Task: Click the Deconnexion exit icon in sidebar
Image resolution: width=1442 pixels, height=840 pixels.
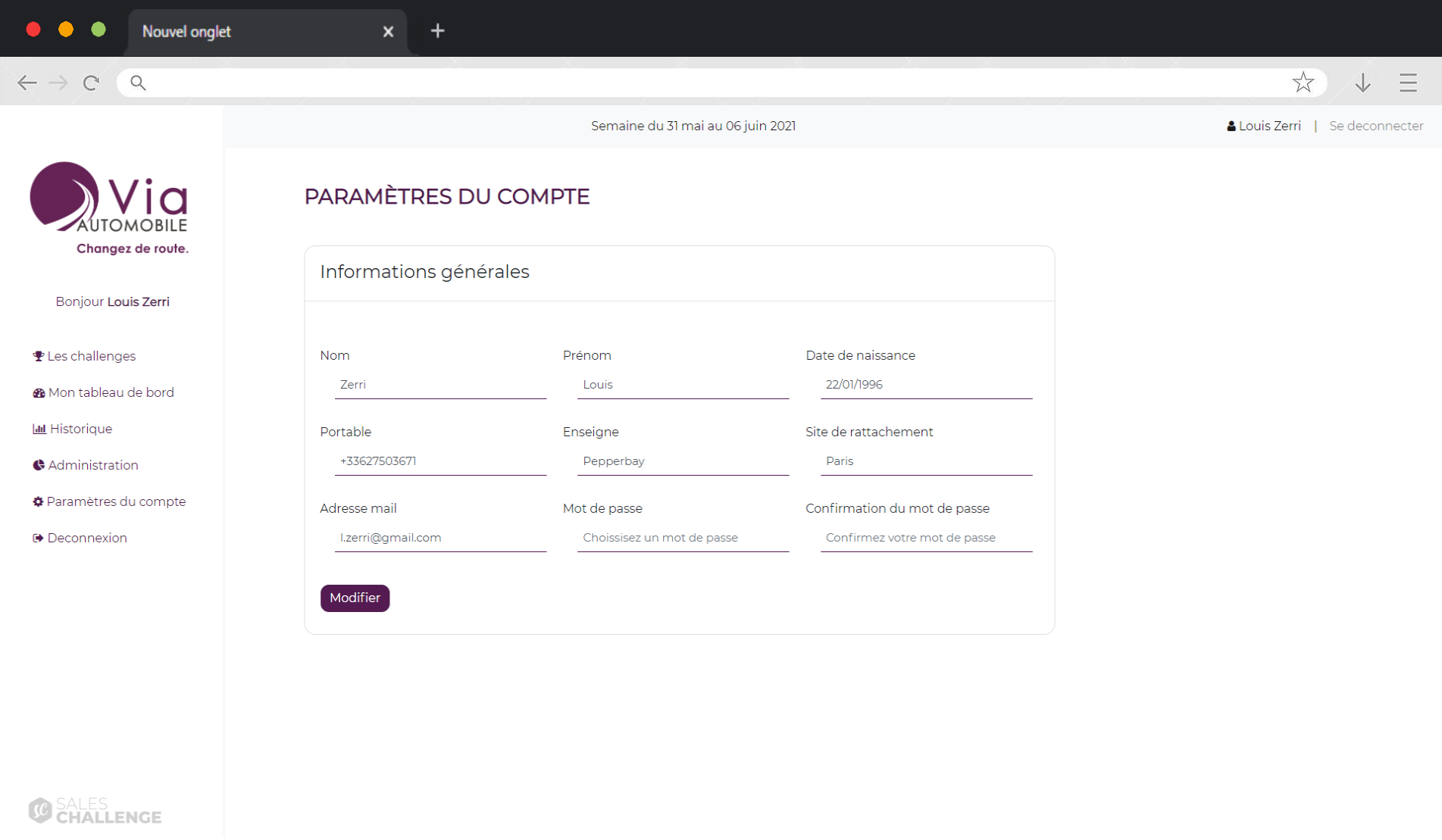Action: (x=38, y=539)
